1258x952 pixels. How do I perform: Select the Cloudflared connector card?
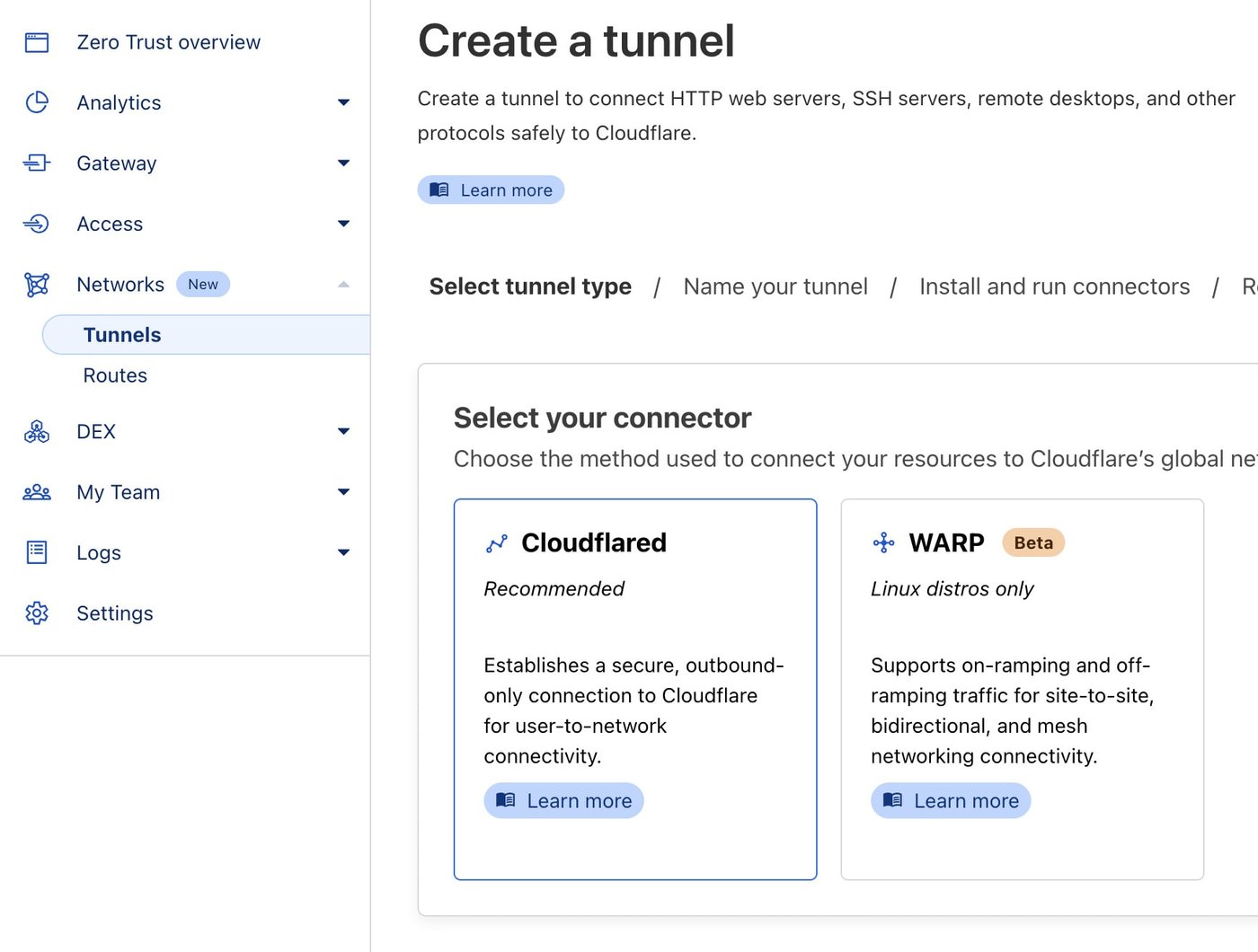635,690
